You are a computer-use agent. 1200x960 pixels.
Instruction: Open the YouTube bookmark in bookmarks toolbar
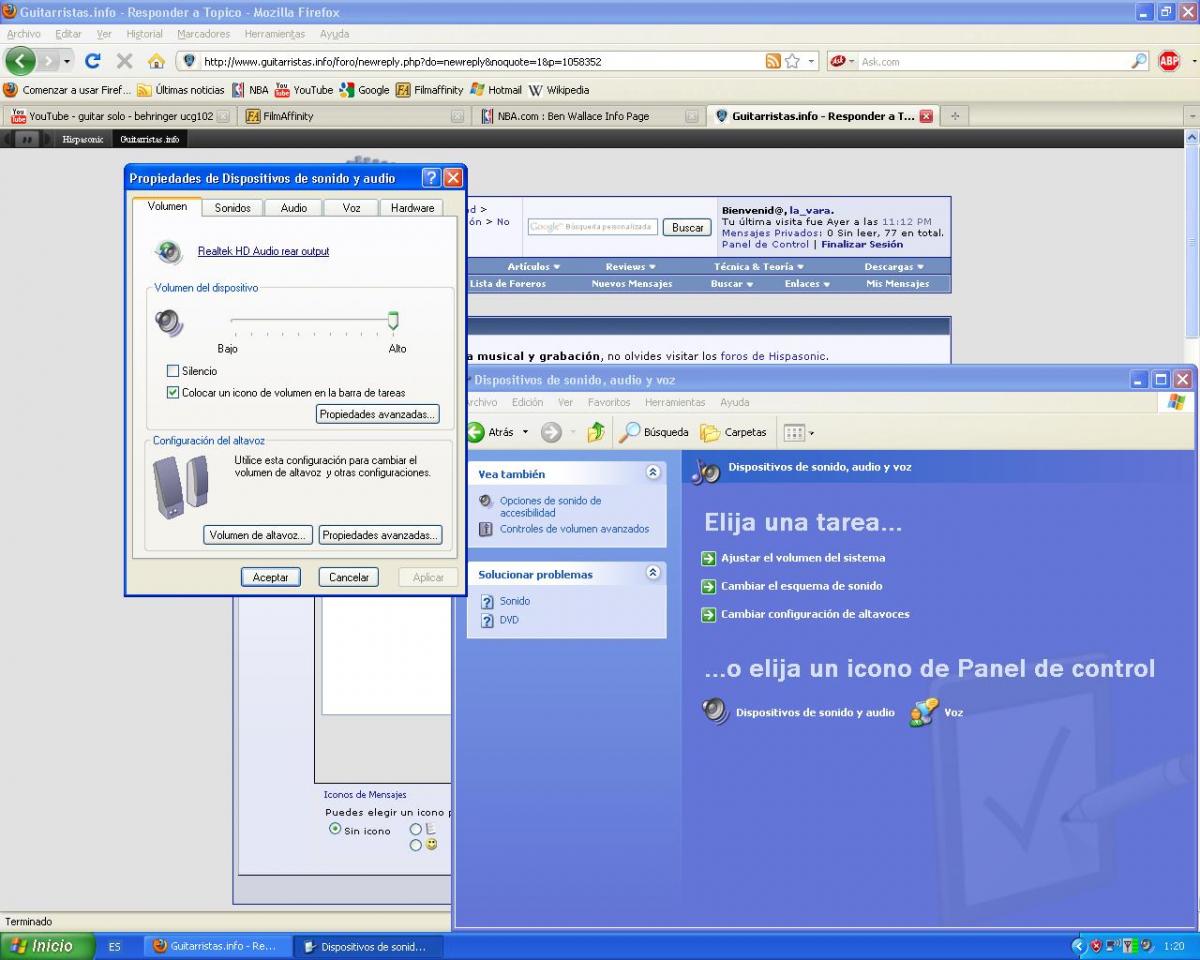[x=304, y=90]
